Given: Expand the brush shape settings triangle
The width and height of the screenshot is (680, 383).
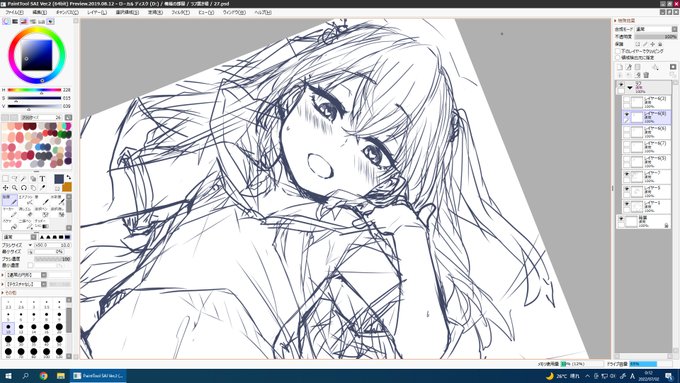Looking at the screenshot, I should point(3,275).
